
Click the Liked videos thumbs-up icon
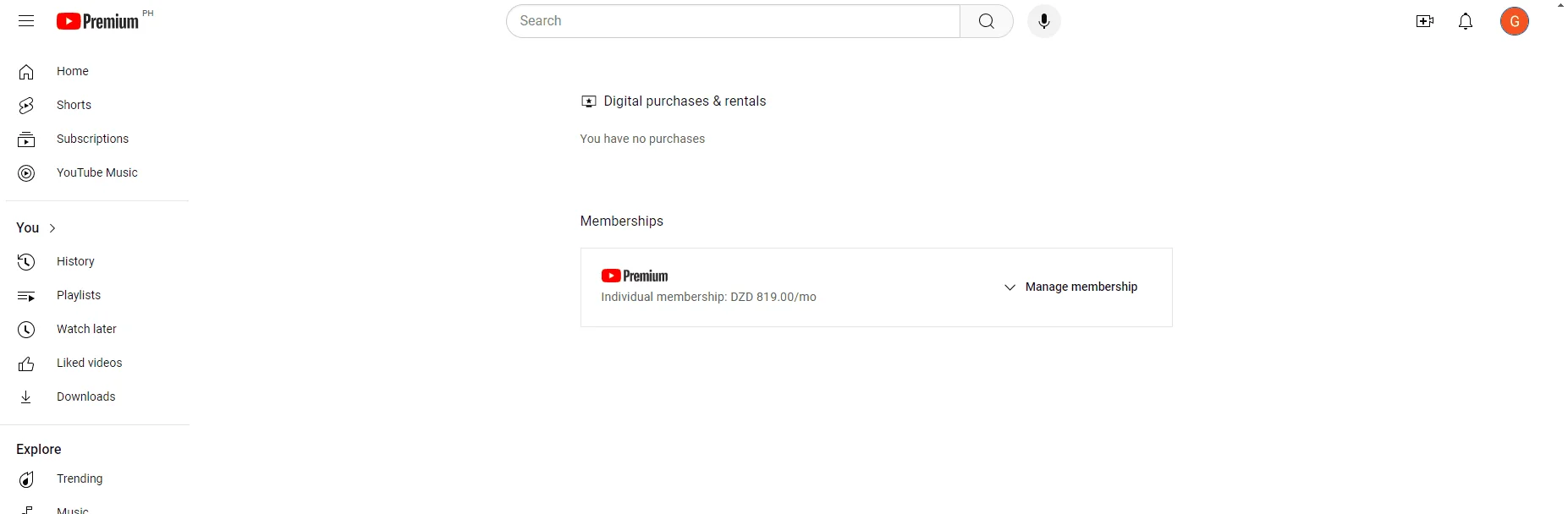pos(26,364)
